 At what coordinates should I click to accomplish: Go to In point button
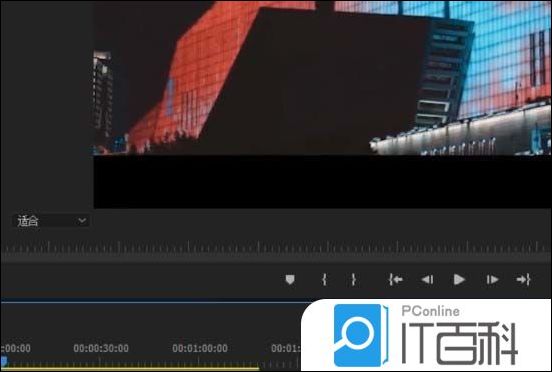(396, 280)
